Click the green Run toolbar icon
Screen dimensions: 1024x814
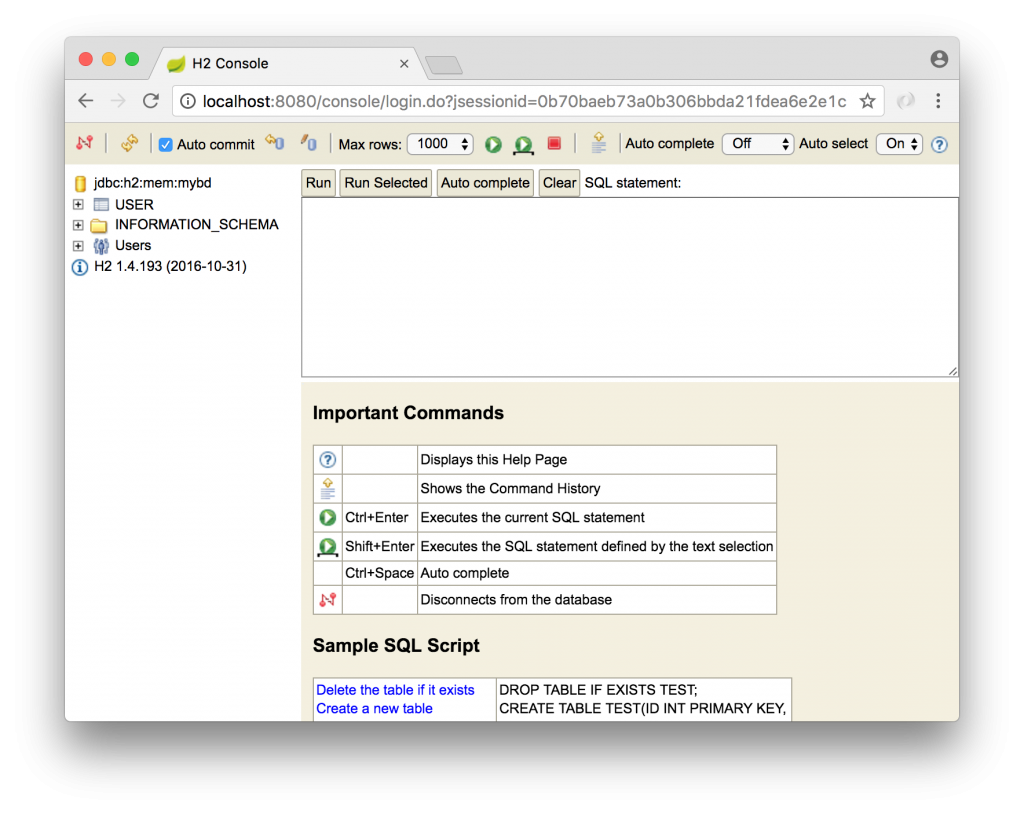[x=493, y=144]
